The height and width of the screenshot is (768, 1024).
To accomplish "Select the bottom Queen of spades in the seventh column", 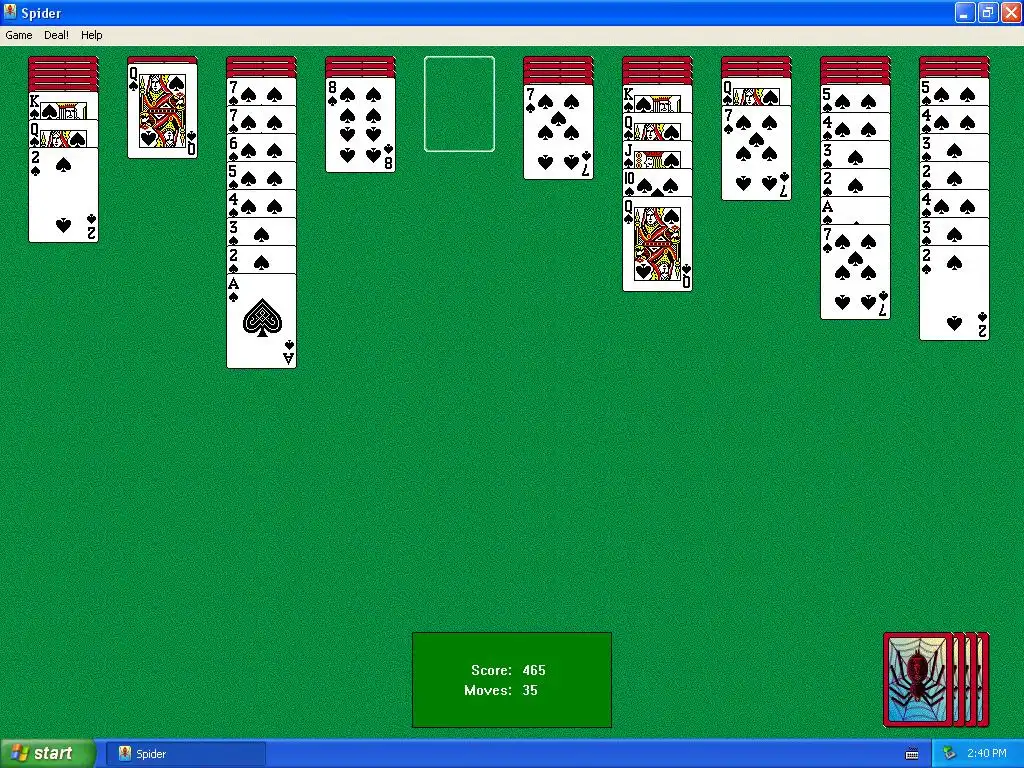I will pos(658,244).
